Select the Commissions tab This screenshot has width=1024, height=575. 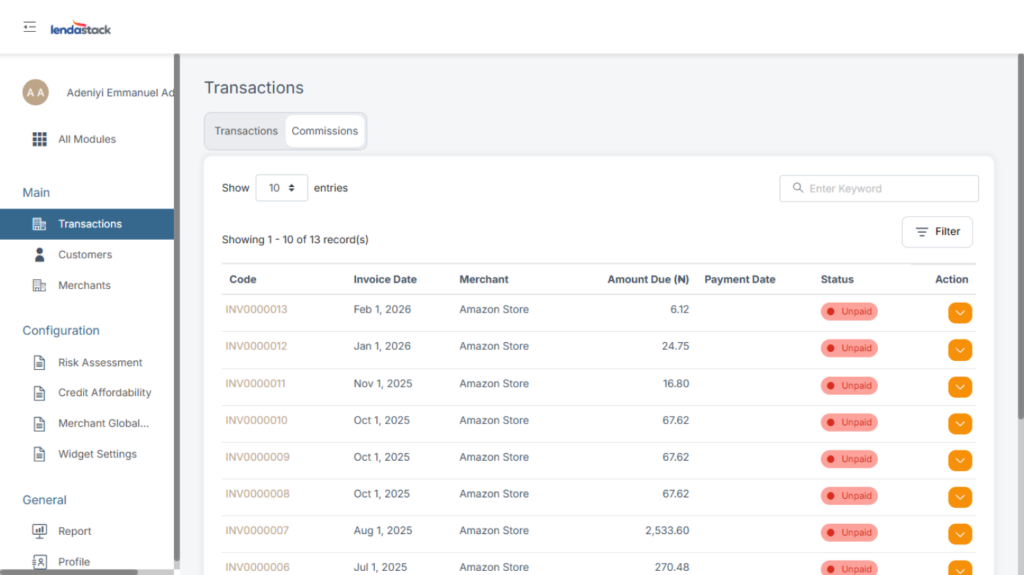coord(325,131)
